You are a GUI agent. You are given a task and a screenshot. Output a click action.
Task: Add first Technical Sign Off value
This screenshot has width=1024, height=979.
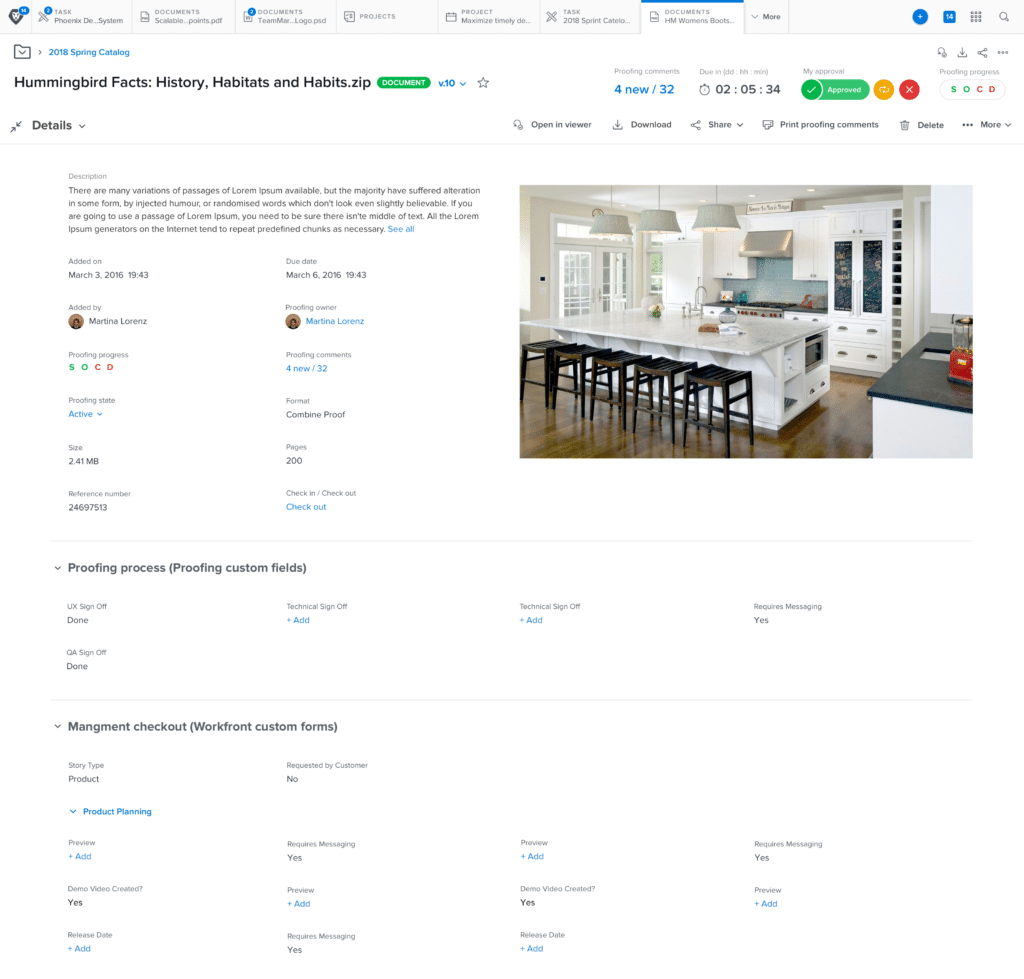pos(298,620)
